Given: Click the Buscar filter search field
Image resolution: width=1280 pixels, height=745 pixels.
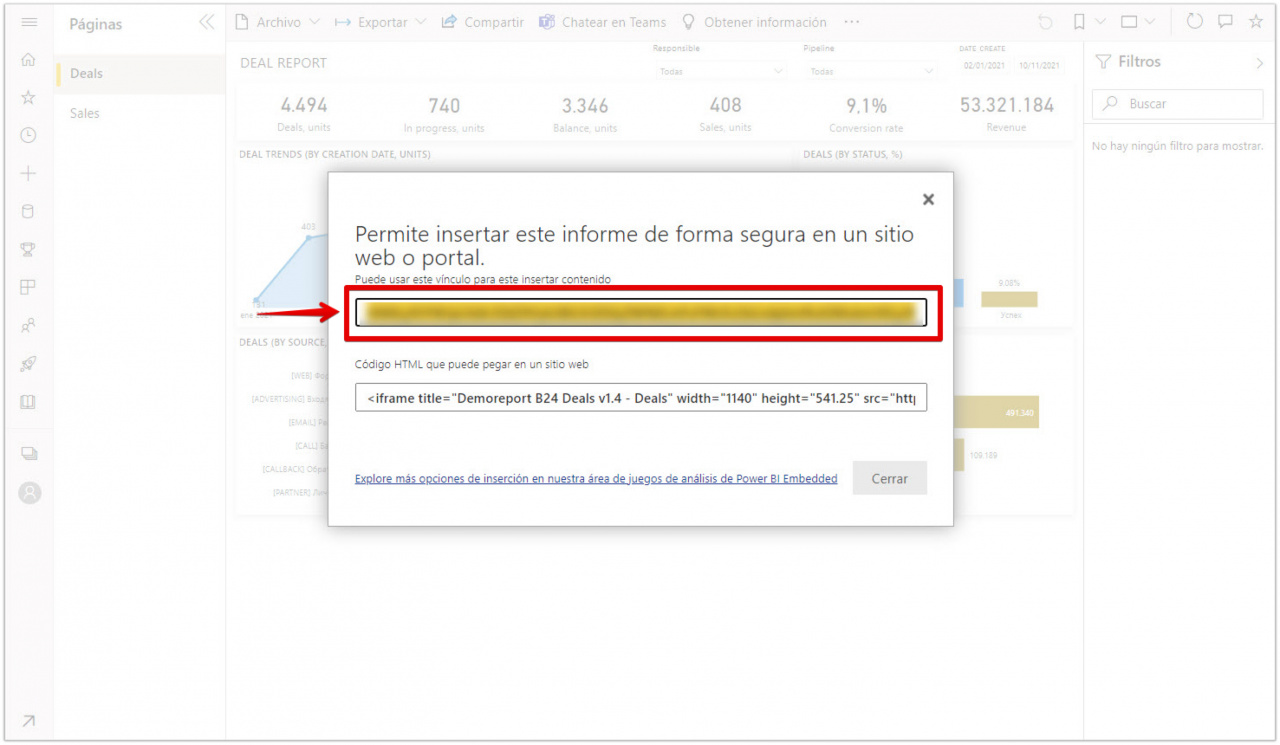Looking at the screenshot, I should (1178, 104).
